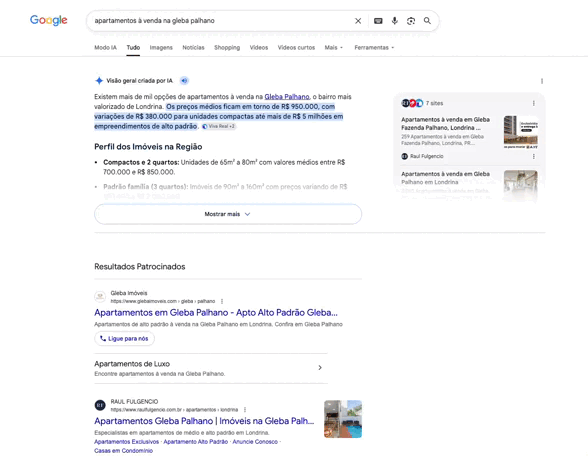Play the AI overview audio speaker icon
Viewport: 588px width, 456px height.
[x=184, y=81]
